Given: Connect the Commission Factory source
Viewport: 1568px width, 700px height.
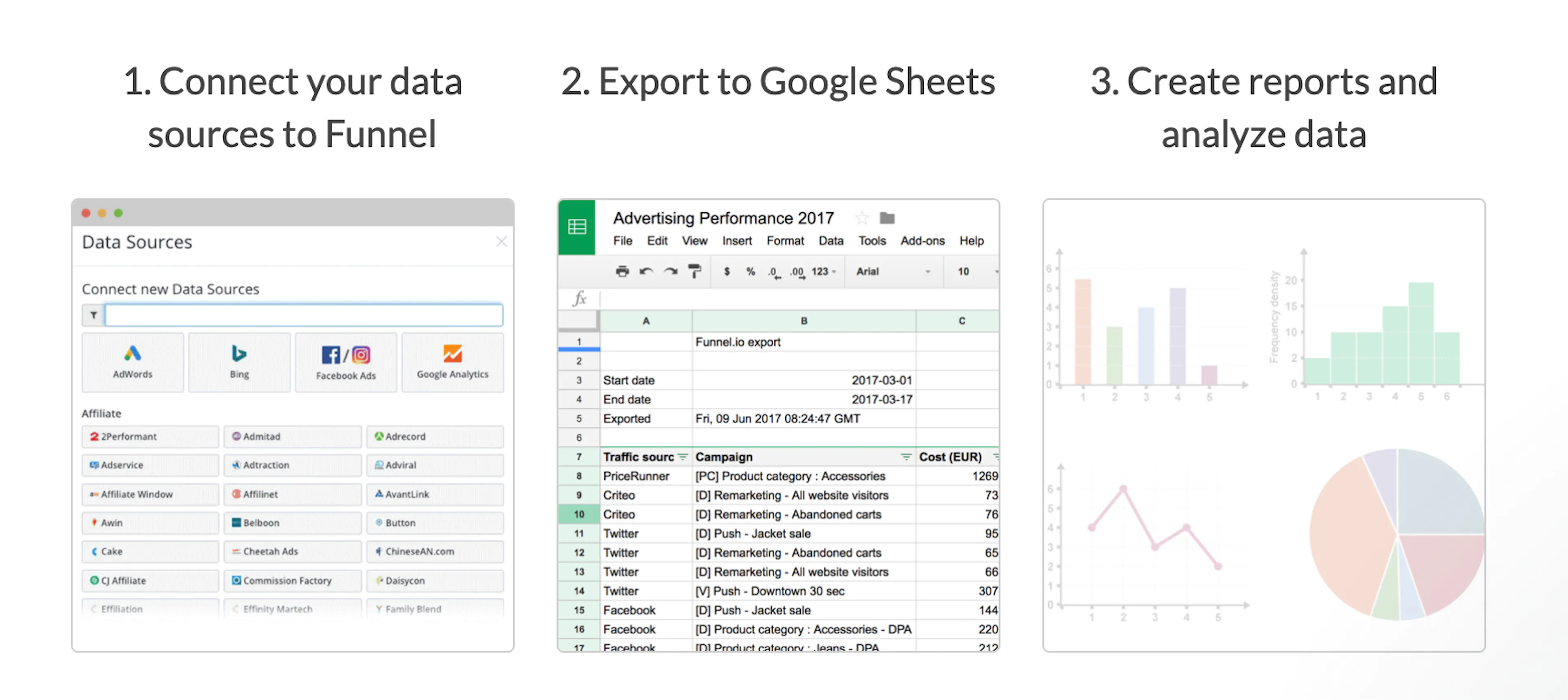Looking at the screenshot, I should [x=292, y=581].
